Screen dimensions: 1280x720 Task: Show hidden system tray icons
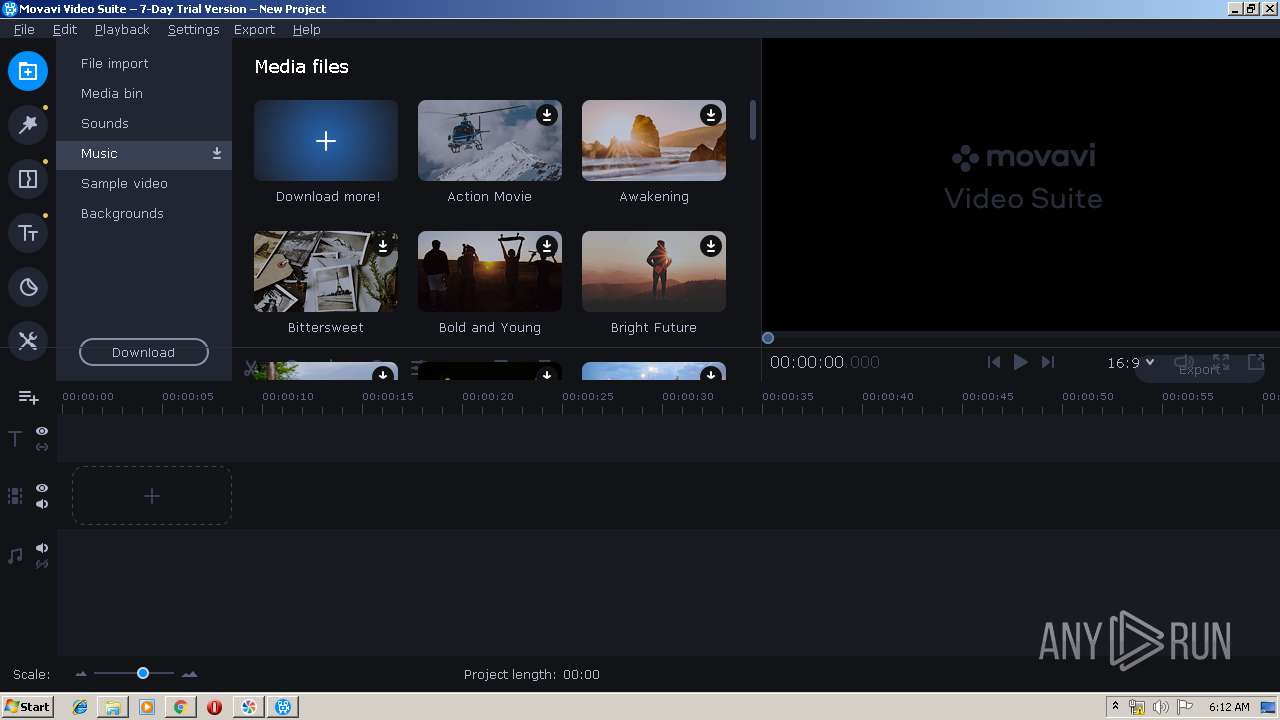pos(1115,707)
